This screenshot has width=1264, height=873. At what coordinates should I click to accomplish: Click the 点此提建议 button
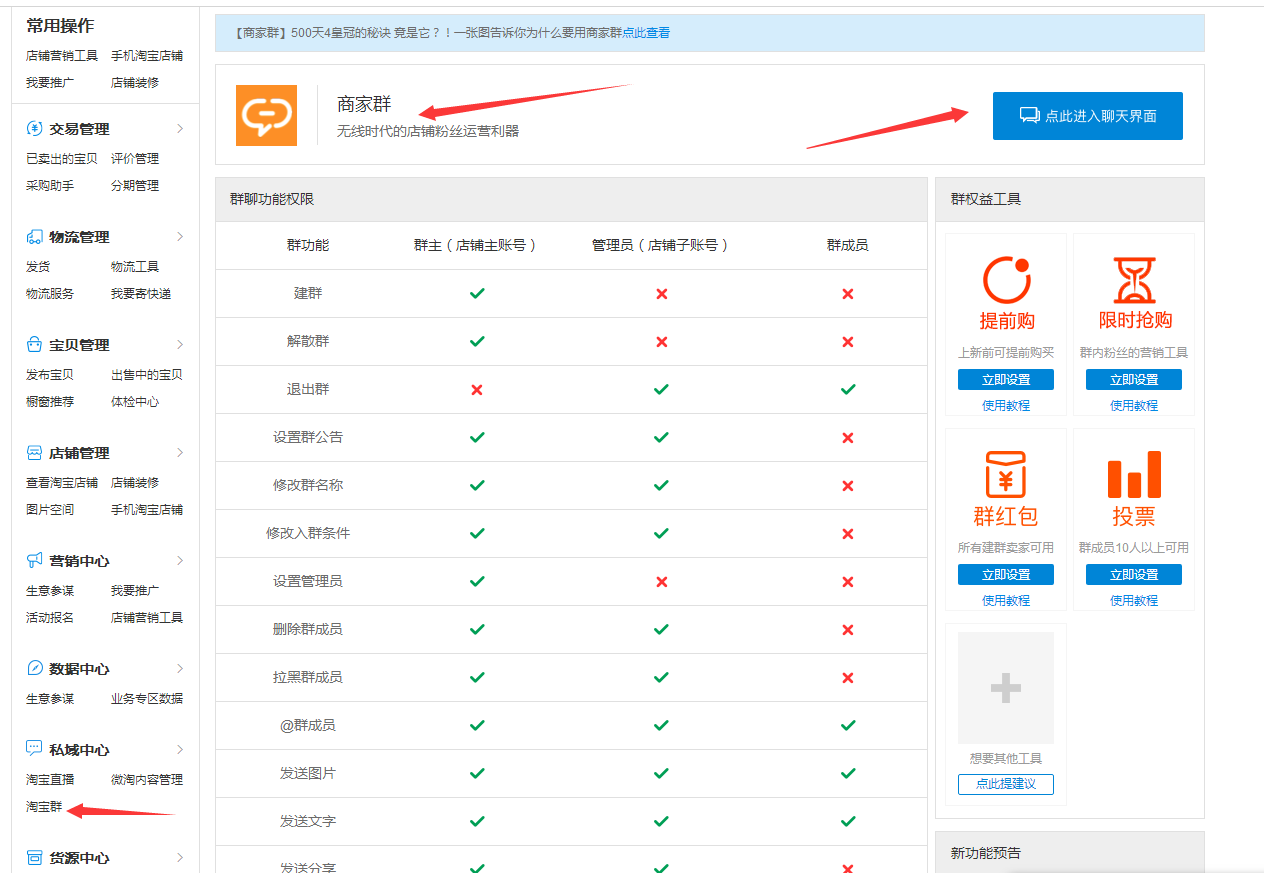[x=1004, y=784]
